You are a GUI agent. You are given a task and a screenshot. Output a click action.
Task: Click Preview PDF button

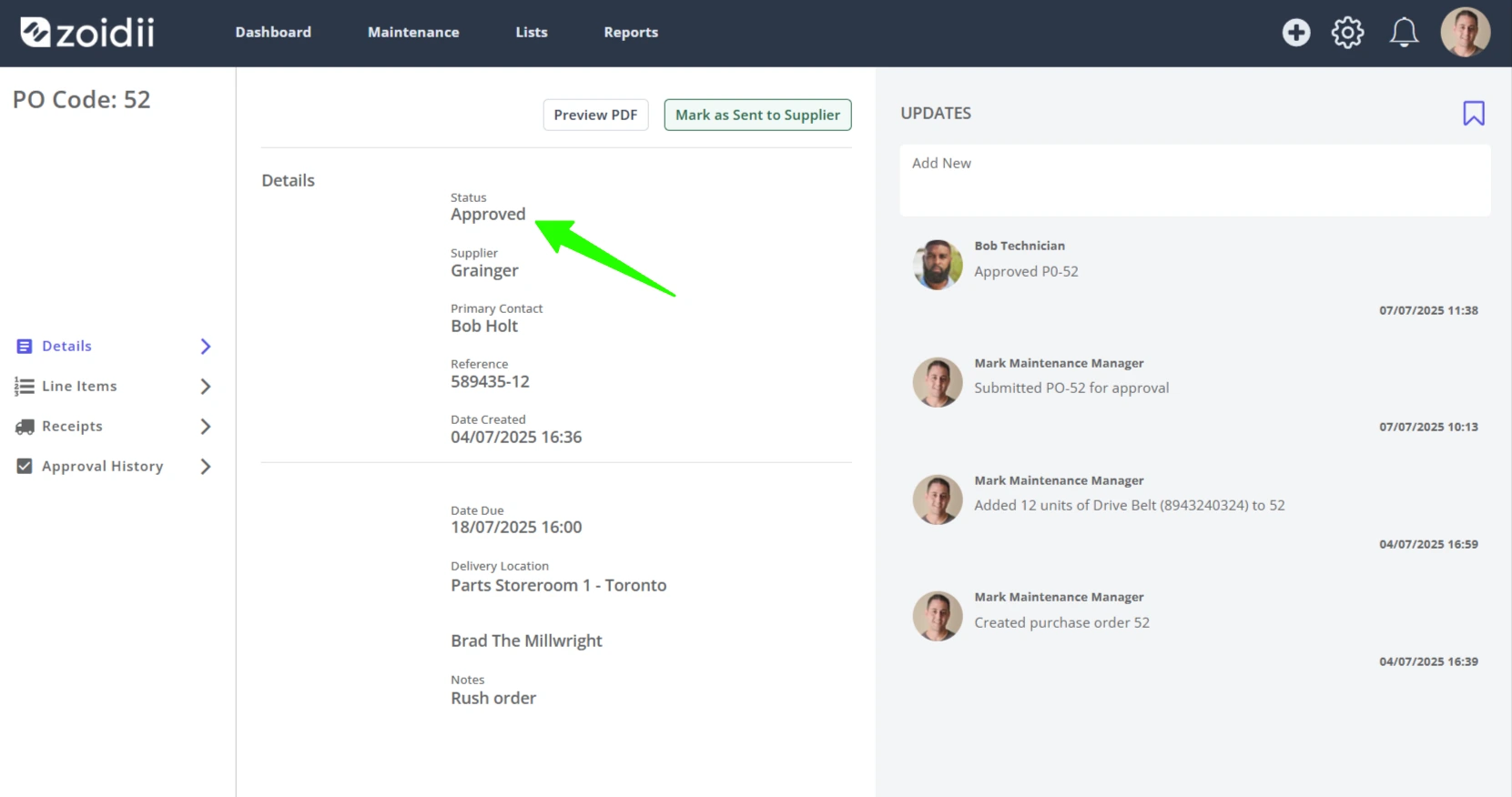click(595, 115)
